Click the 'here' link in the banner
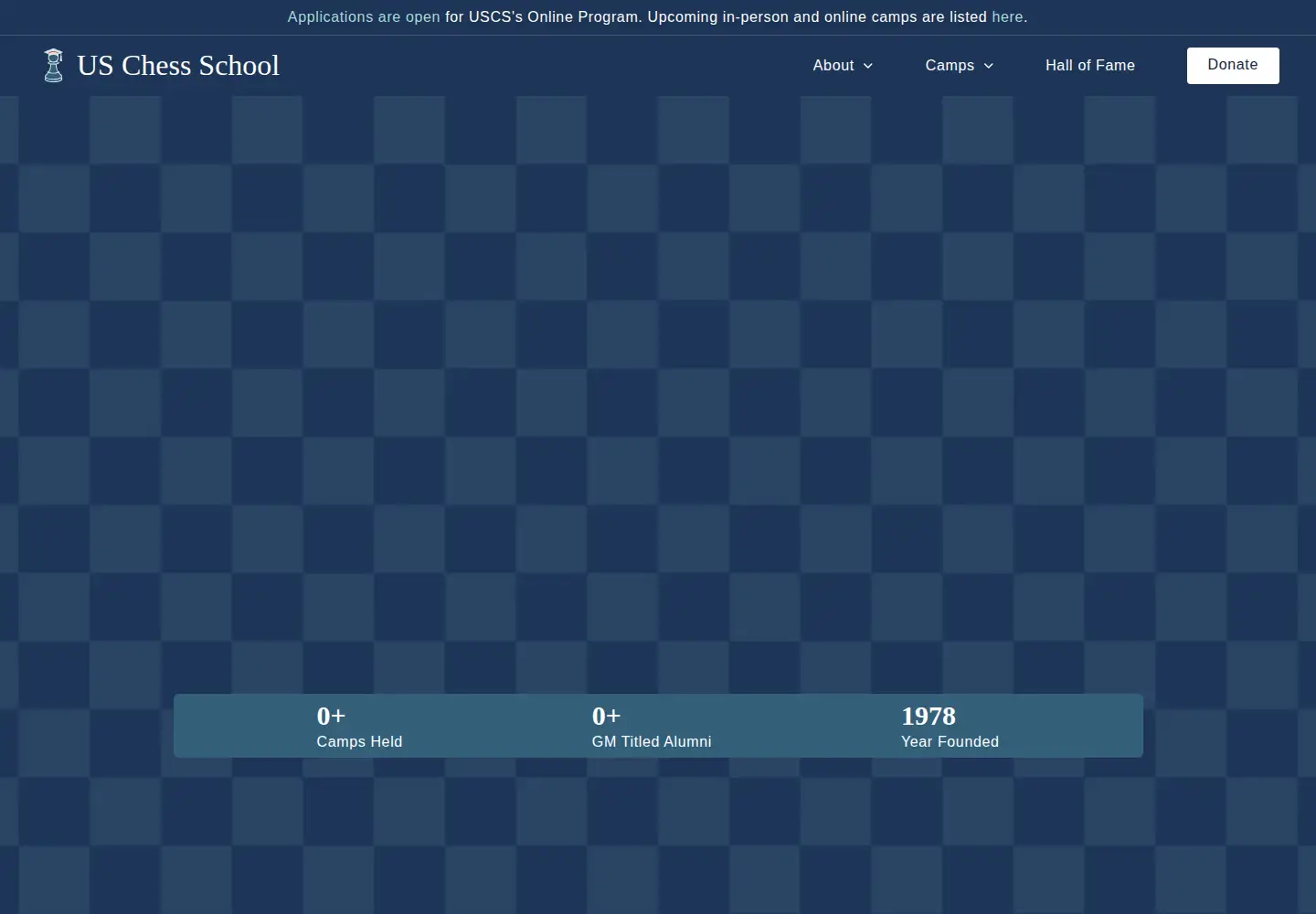This screenshot has height=914, width=1316. point(1007,16)
